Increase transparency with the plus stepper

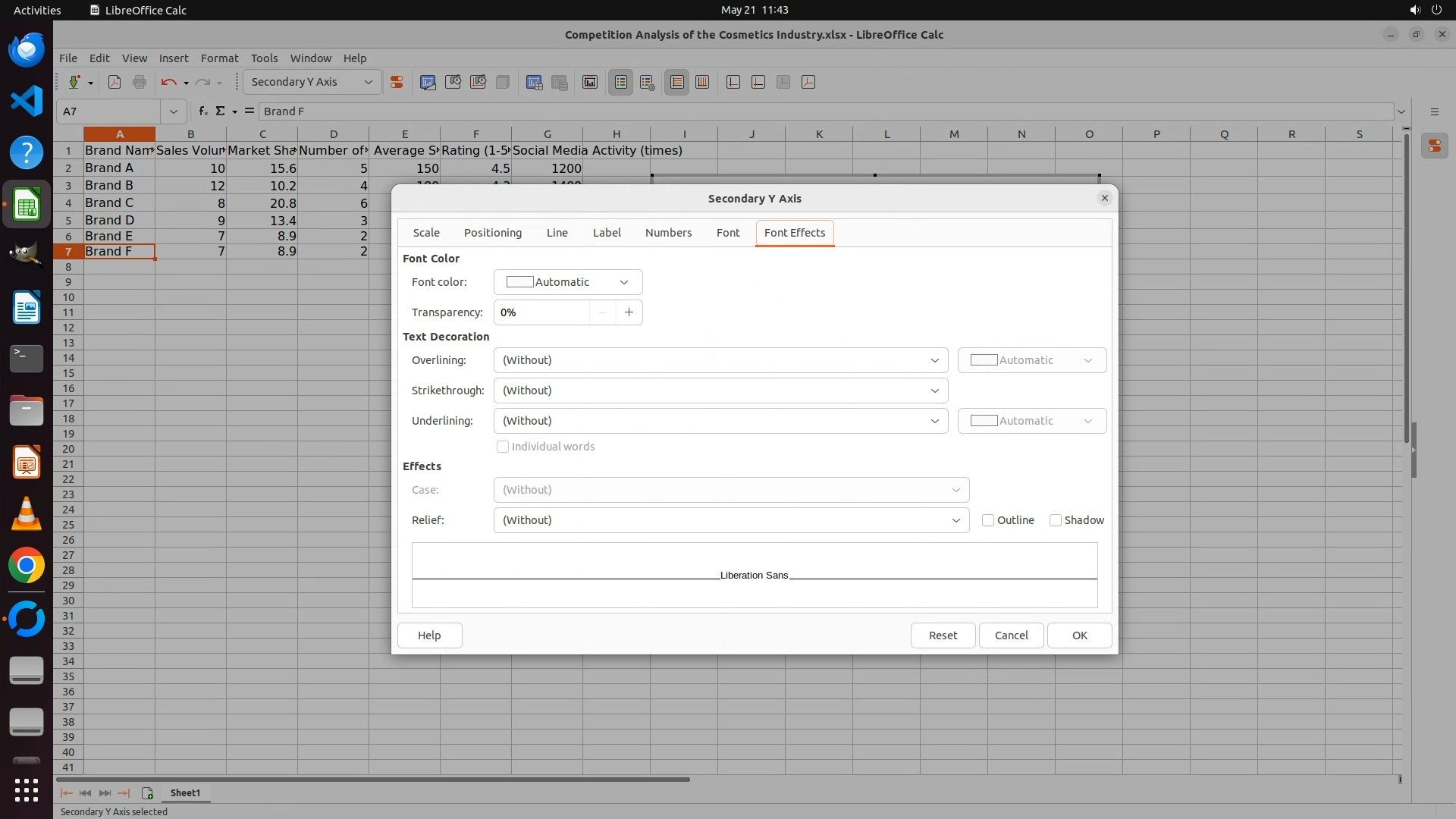(x=629, y=312)
